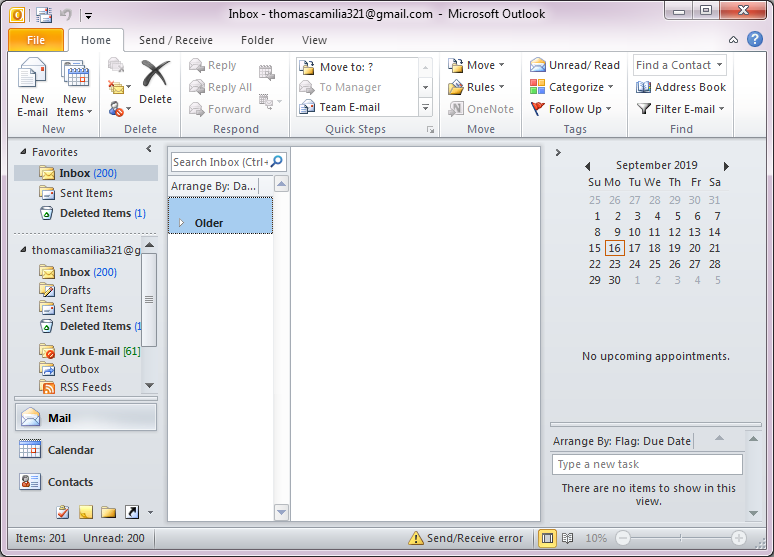Open the Categorize color menu

[572, 87]
